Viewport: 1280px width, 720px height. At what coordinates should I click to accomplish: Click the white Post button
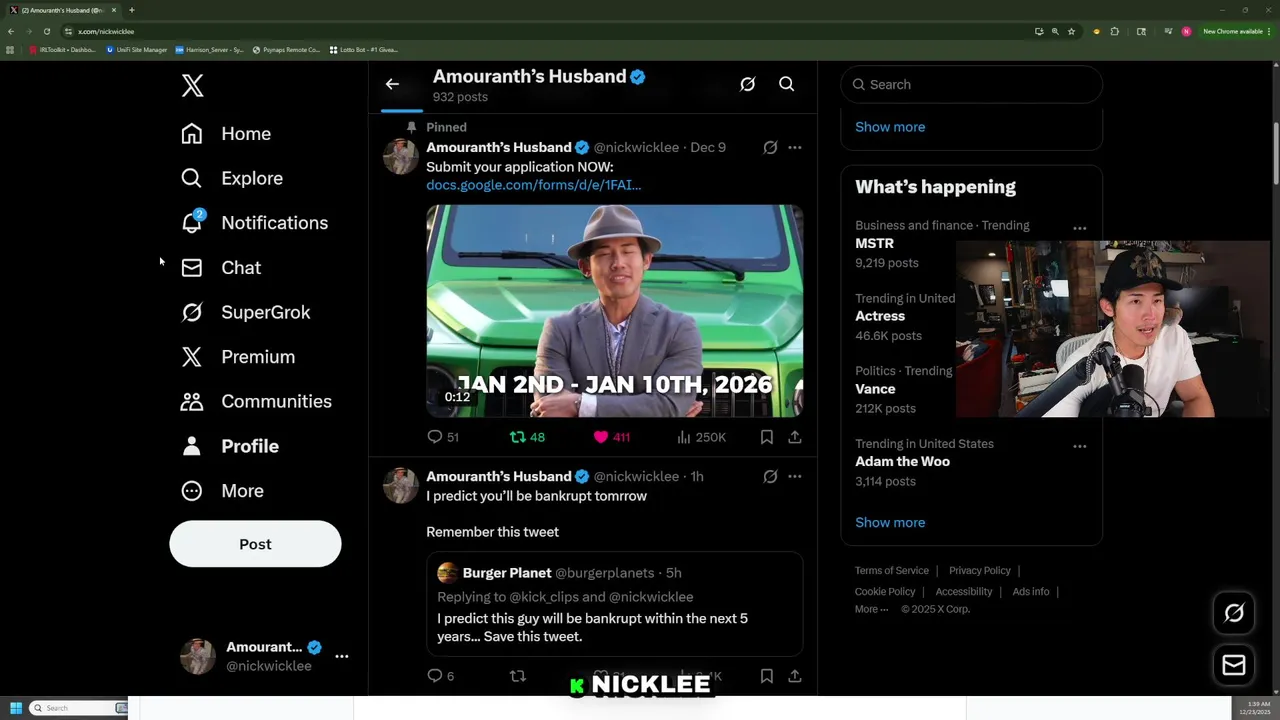pyautogui.click(x=255, y=544)
